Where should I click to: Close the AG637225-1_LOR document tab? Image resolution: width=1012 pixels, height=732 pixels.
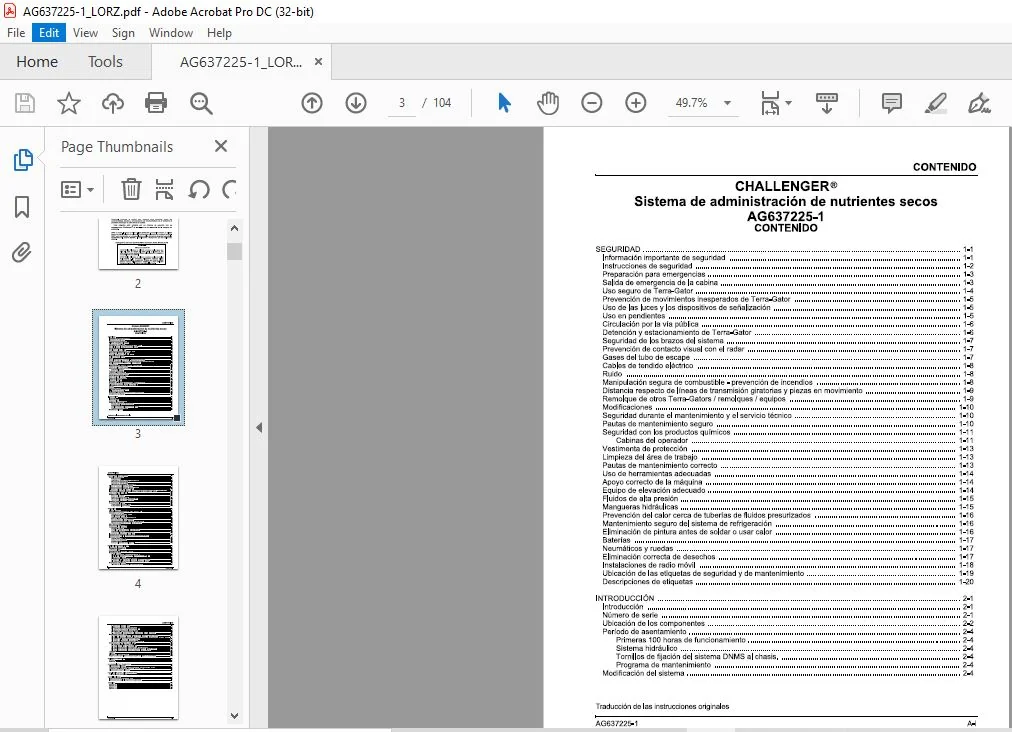(x=318, y=62)
